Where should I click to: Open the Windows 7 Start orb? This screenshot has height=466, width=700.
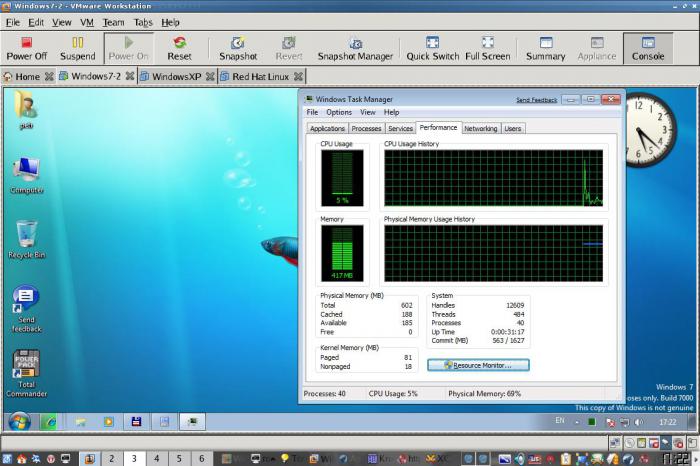[x=19, y=422]
